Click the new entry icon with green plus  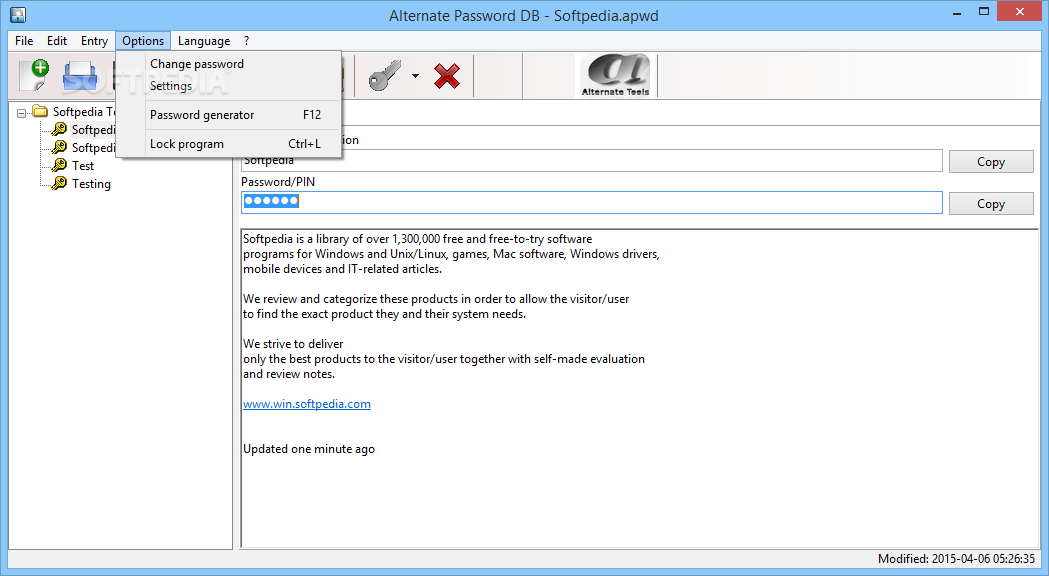click(33, 75)
